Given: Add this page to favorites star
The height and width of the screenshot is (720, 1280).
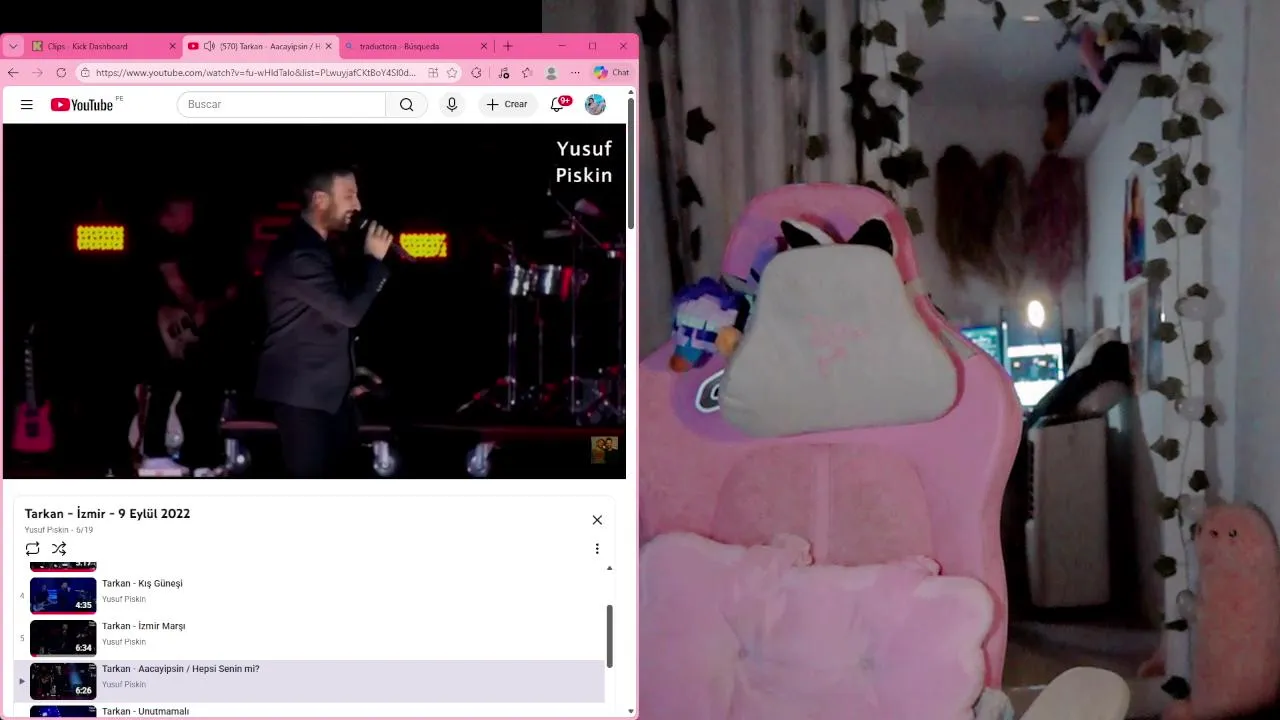Looking at the screenshot, I should [x=452, y=73].
